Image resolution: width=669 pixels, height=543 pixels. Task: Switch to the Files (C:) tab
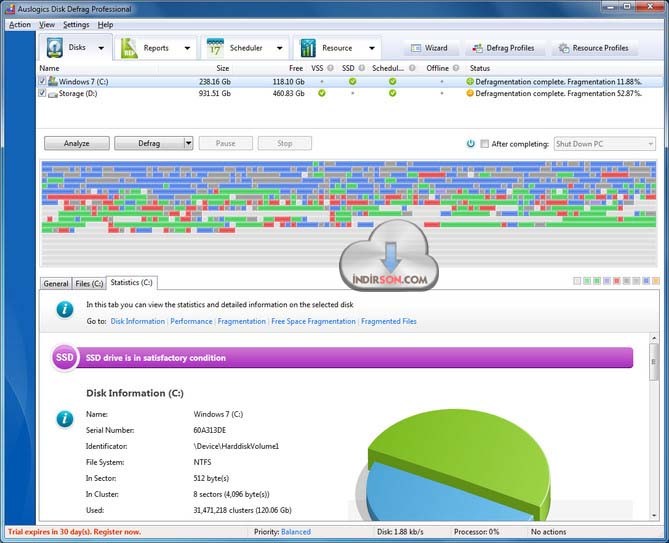coord(89,283)
